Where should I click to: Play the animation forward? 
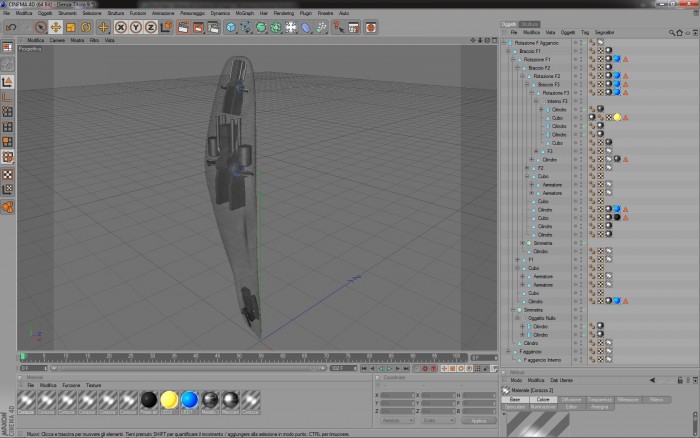click(x=389, y=368)
